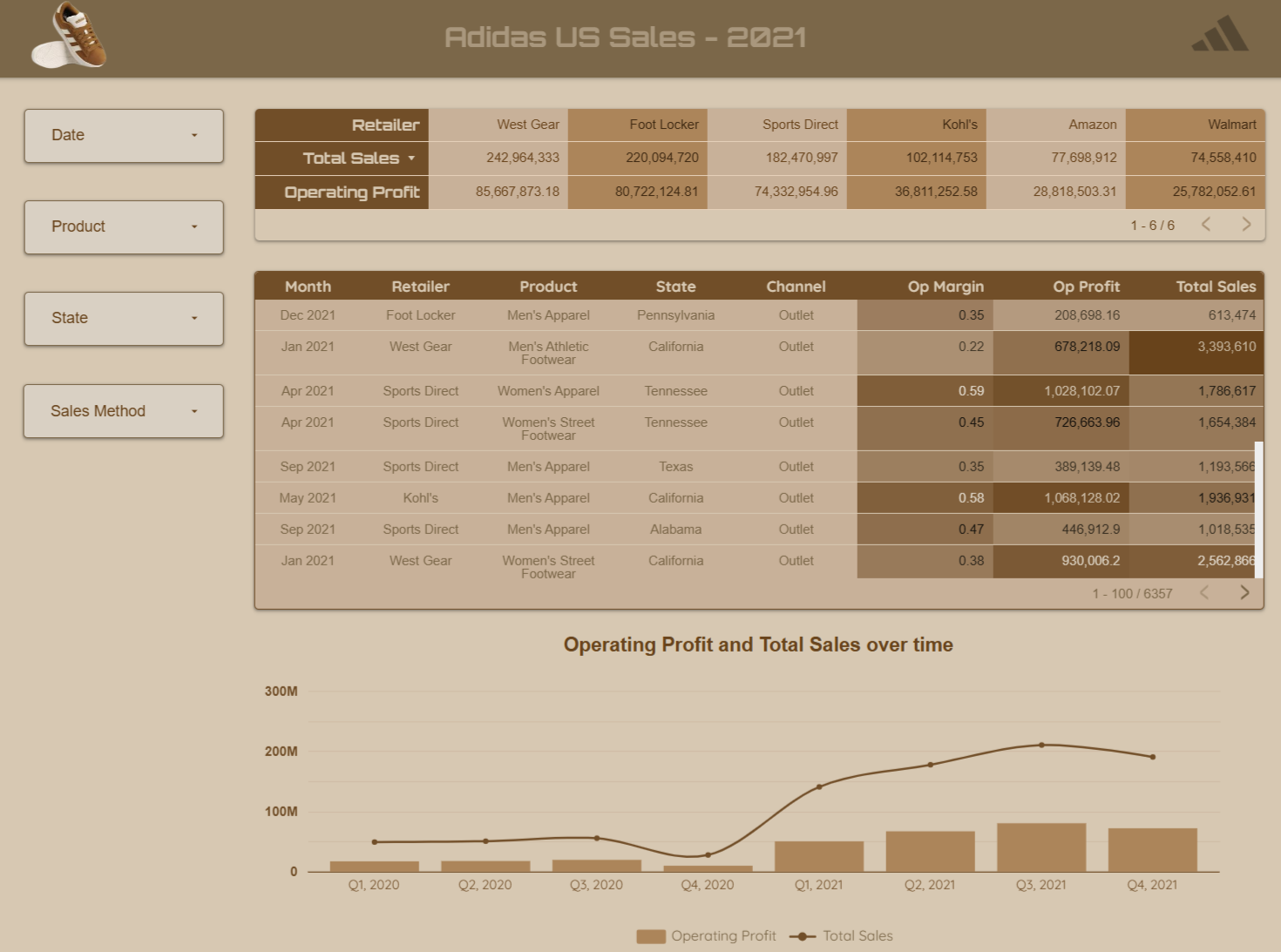Click the Q1, 2021 Operating Profit bar
The width and height of the screenshot is (1281, 952).
pyautogui.click(x=819, y=856)
